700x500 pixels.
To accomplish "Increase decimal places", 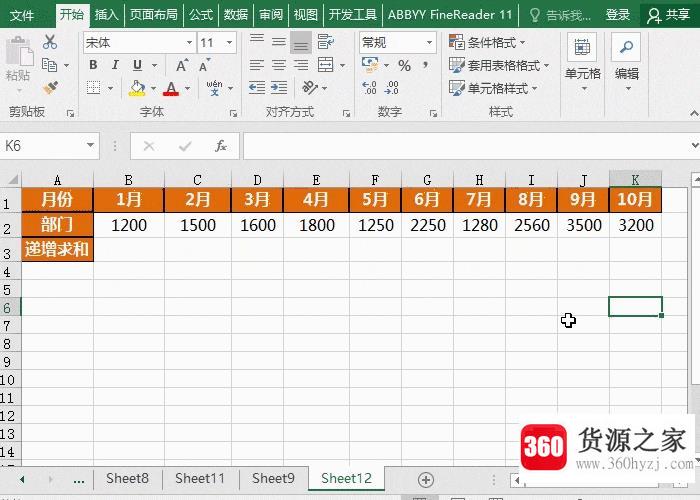I will (x=369, y=88).
